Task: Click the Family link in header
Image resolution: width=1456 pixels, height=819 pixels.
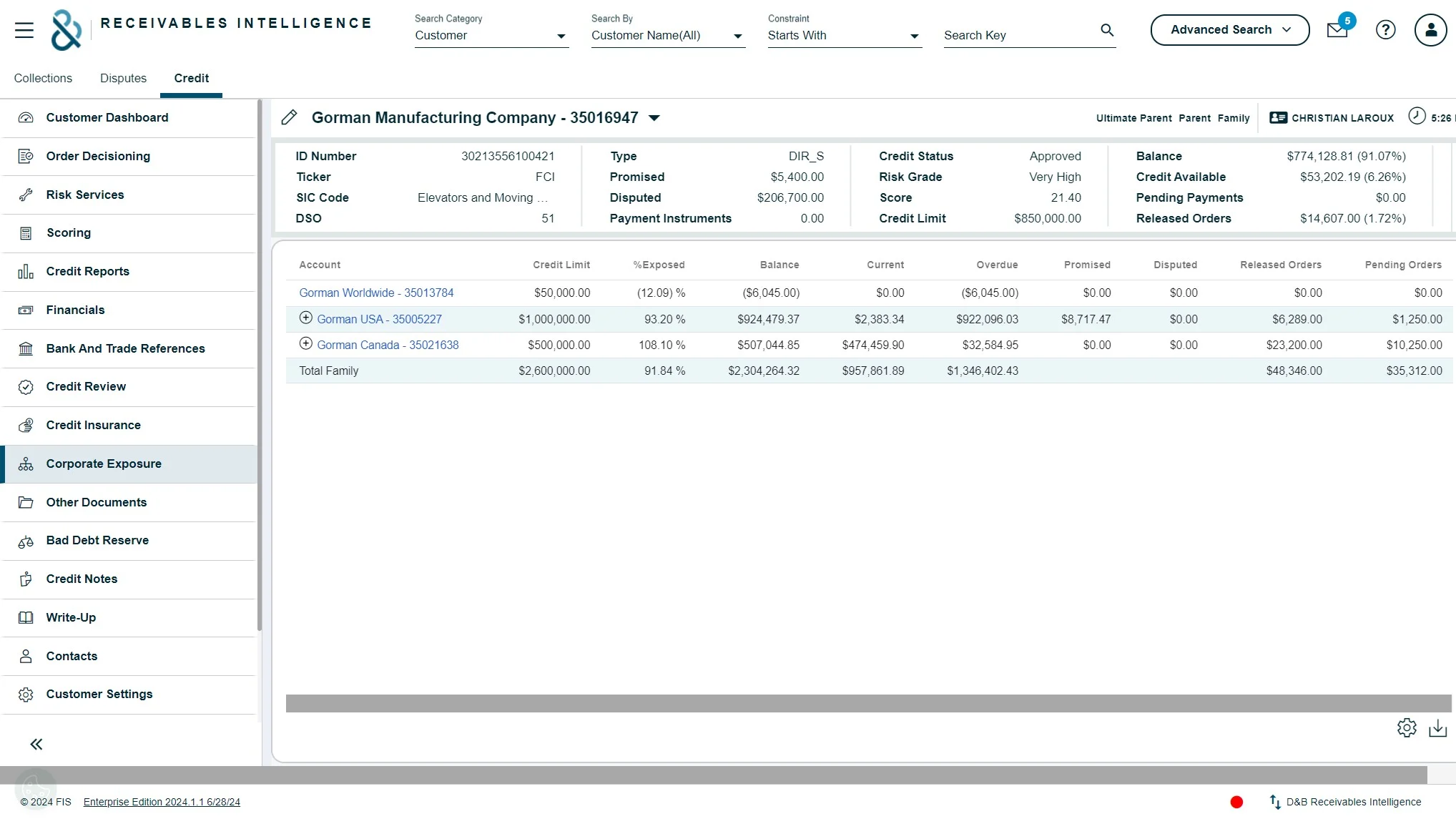Action: 1234,118
